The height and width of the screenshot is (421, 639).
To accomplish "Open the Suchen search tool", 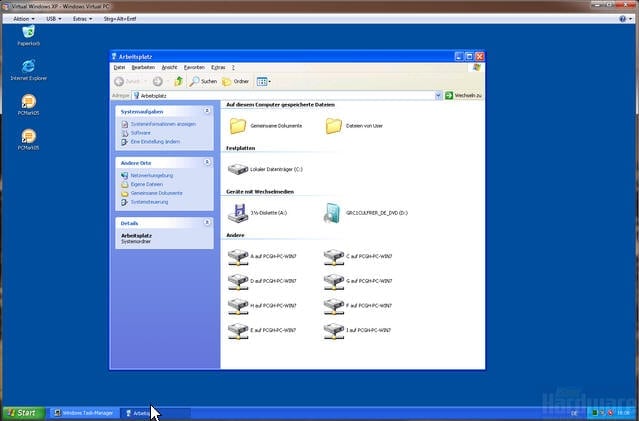I will 203,82.
